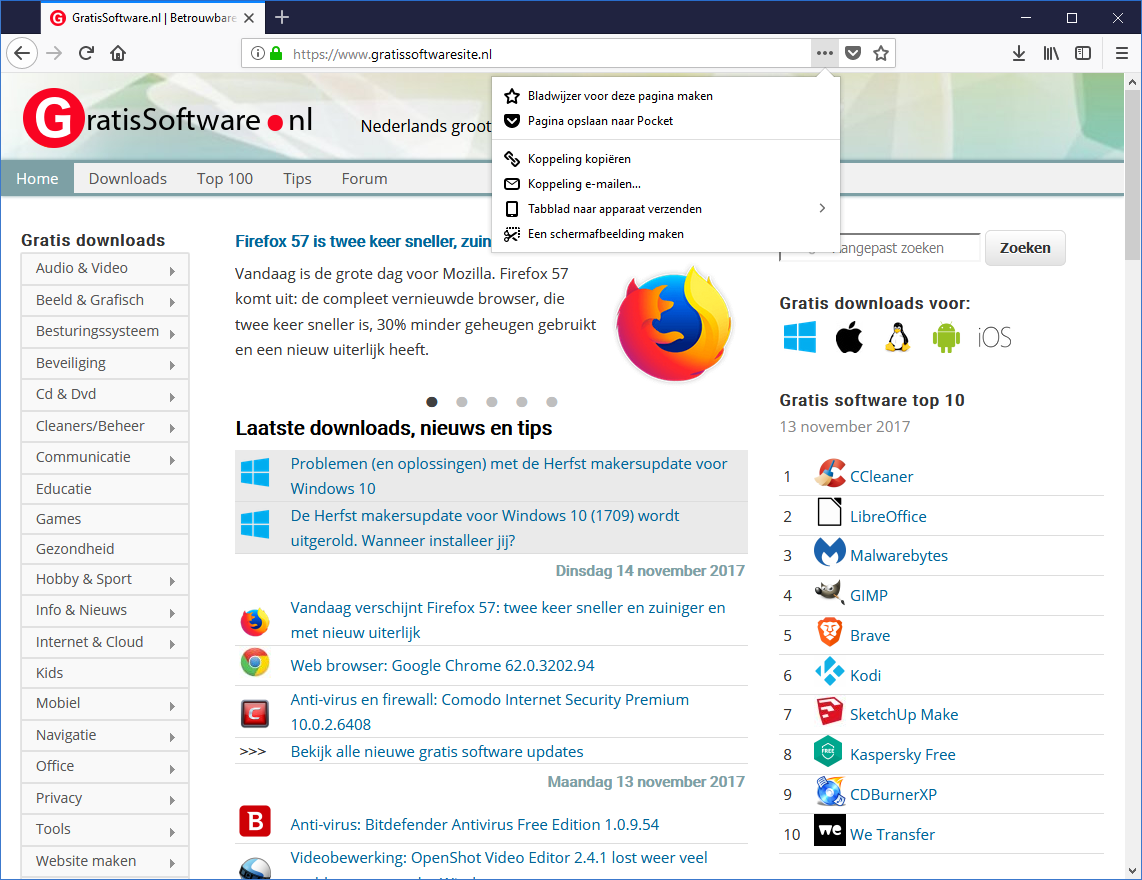Expand the Beveiliging category arrow
Image resolution: width=1142 pixels, height=880 pixels.
click(172, 365)
